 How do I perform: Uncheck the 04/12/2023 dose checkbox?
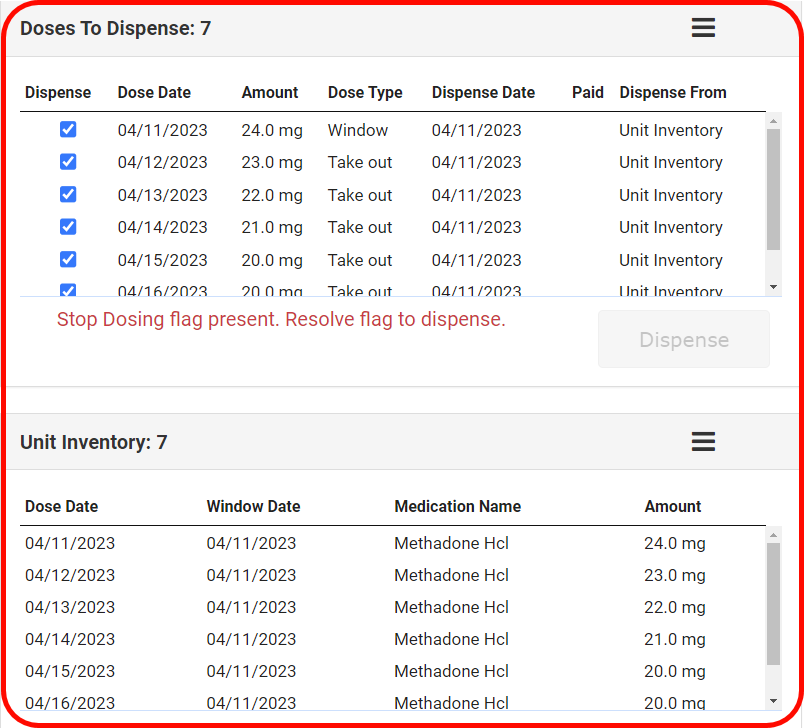pos(68,162)
